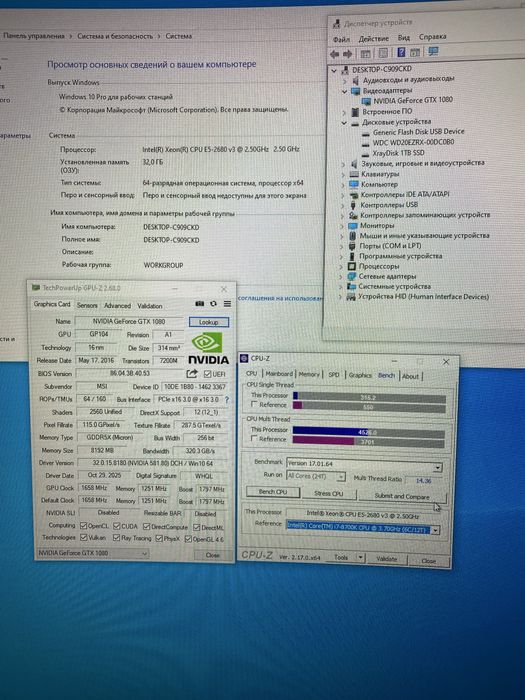The width and height of the screenshot is (525, 700).
Task: Switch to the Sensors tab in GPU-Z
Action: tap(87, 305)
